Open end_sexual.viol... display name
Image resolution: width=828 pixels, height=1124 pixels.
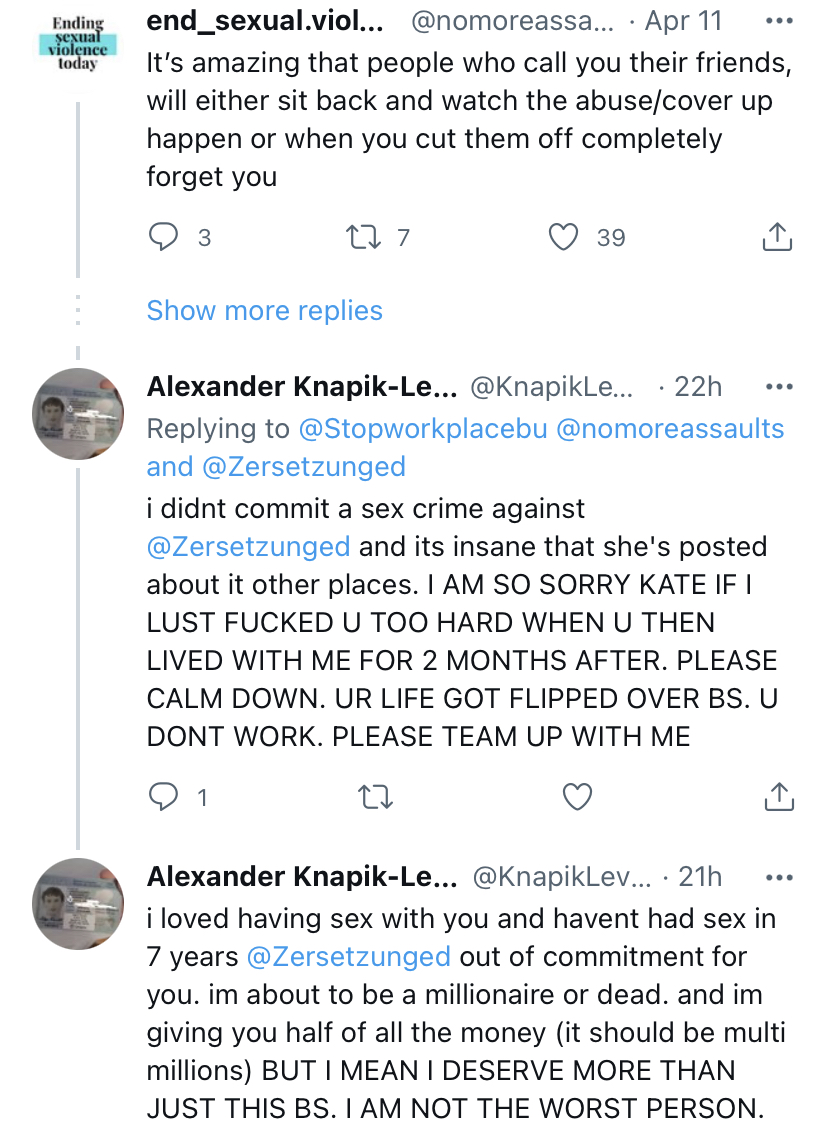(265, 21)
